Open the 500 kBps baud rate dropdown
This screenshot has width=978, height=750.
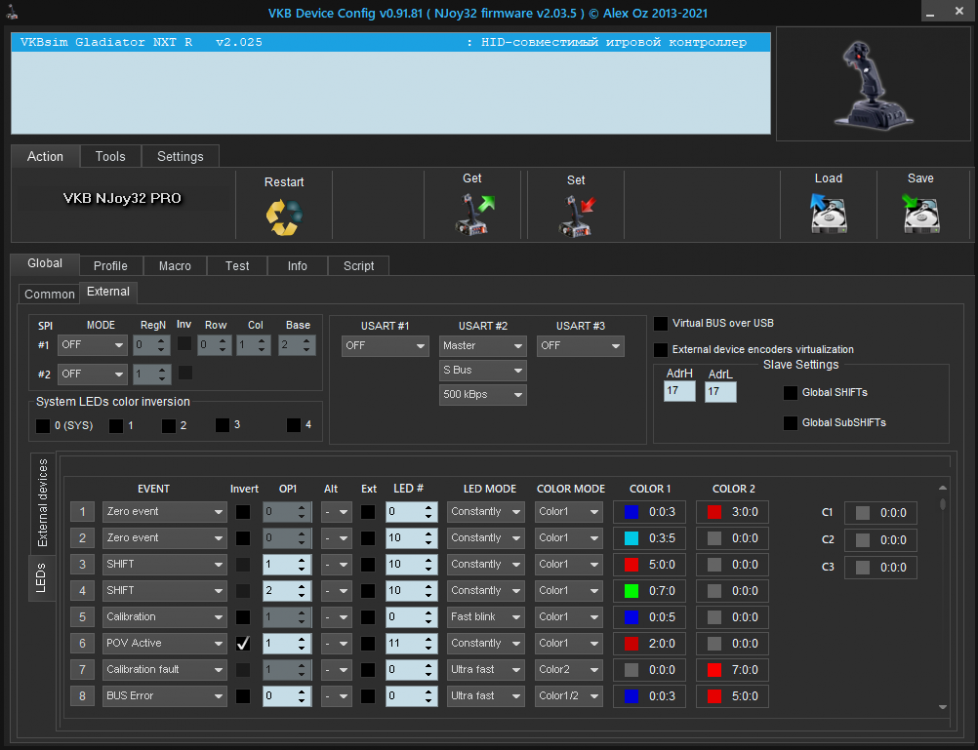(483, 395)
